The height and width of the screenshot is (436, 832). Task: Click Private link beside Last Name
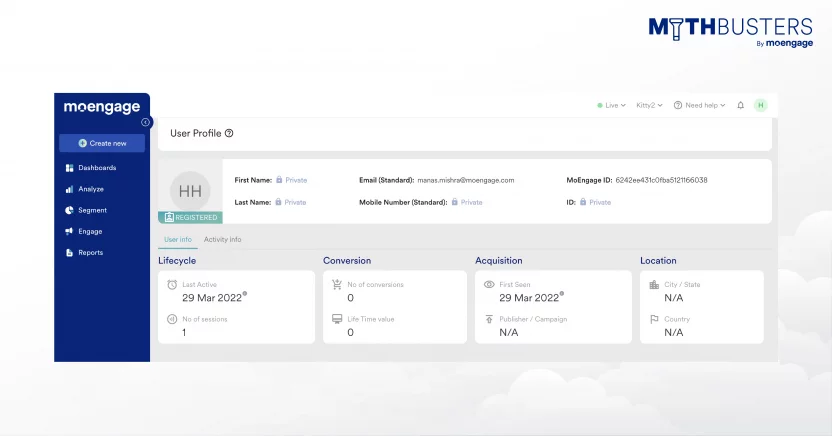pyautogui.click(x=295, y=203)
